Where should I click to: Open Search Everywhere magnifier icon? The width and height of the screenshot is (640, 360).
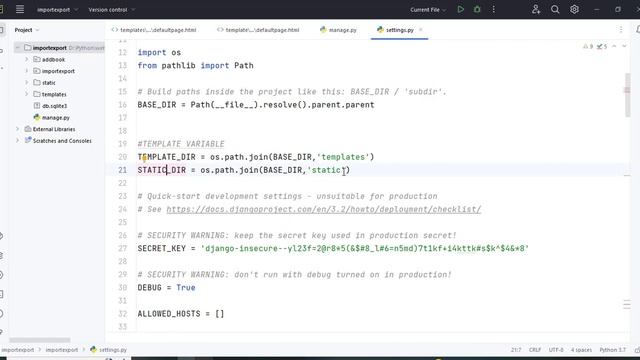(555, 9)
